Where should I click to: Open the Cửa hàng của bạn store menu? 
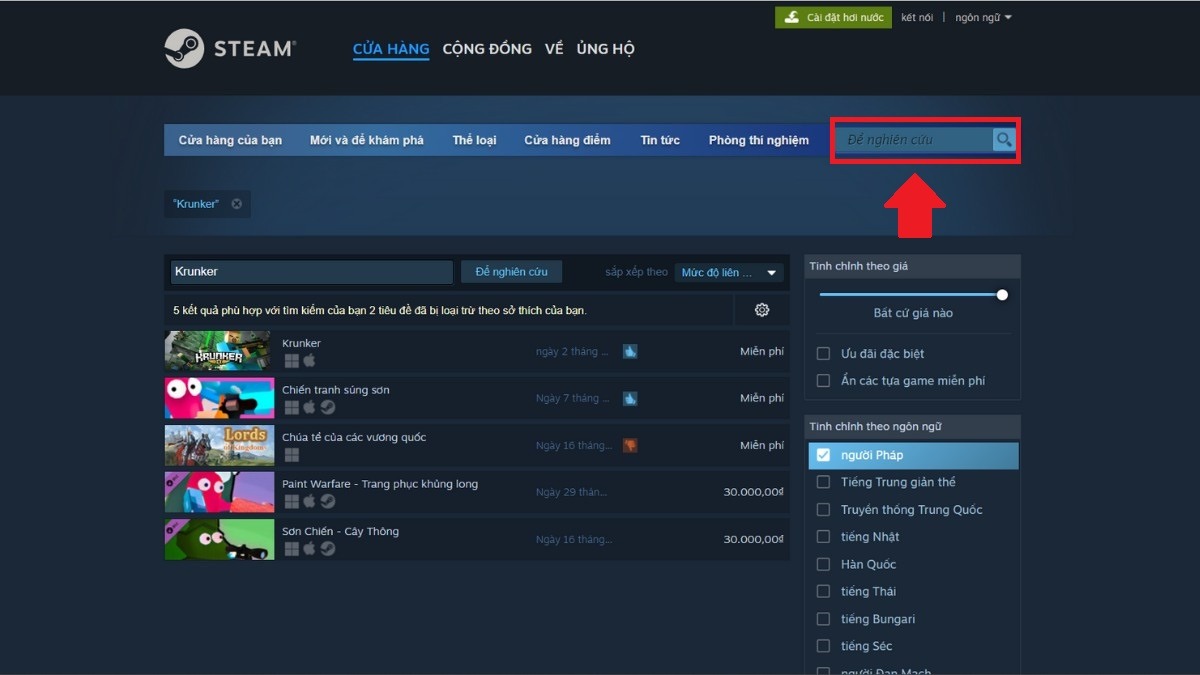coord(230,140)
